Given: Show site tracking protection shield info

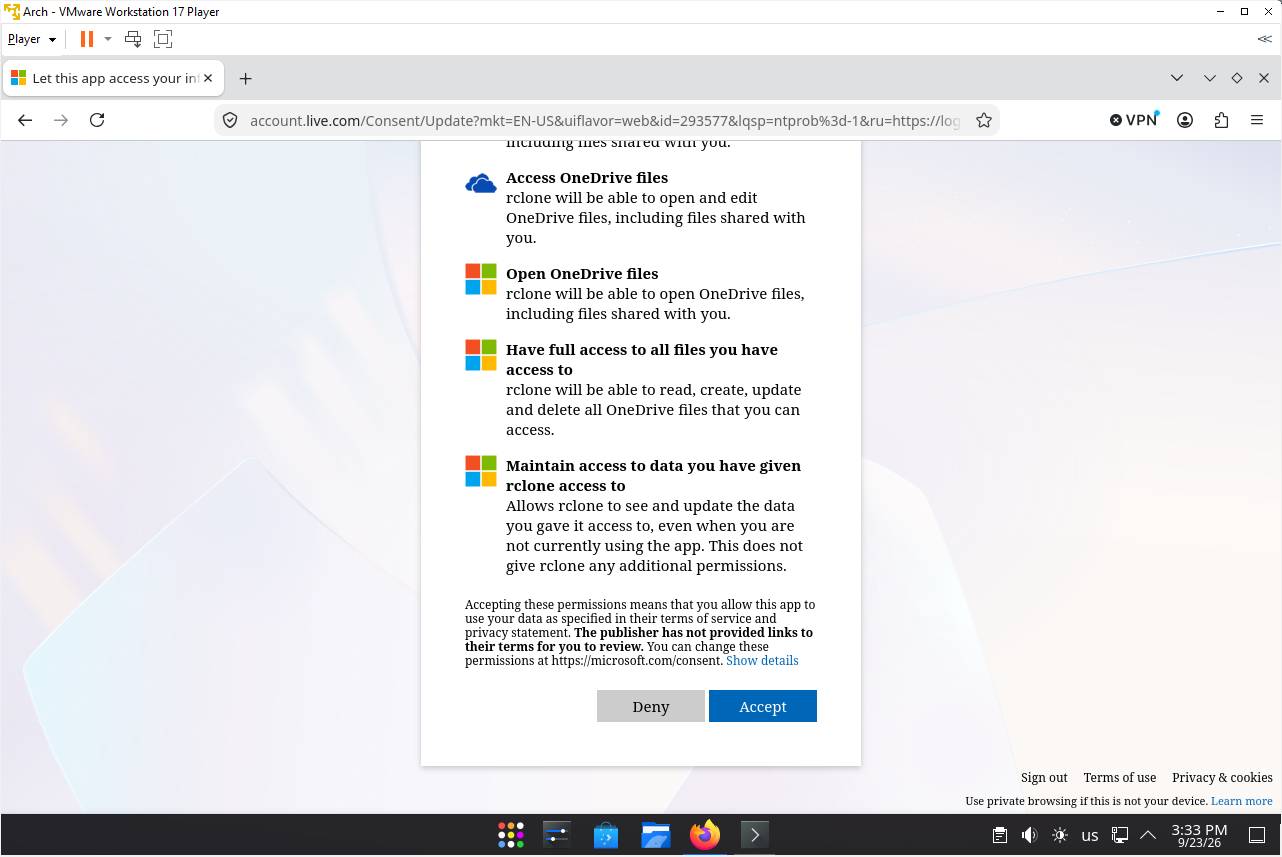Looking at the screenshot, I should [230, 120].
